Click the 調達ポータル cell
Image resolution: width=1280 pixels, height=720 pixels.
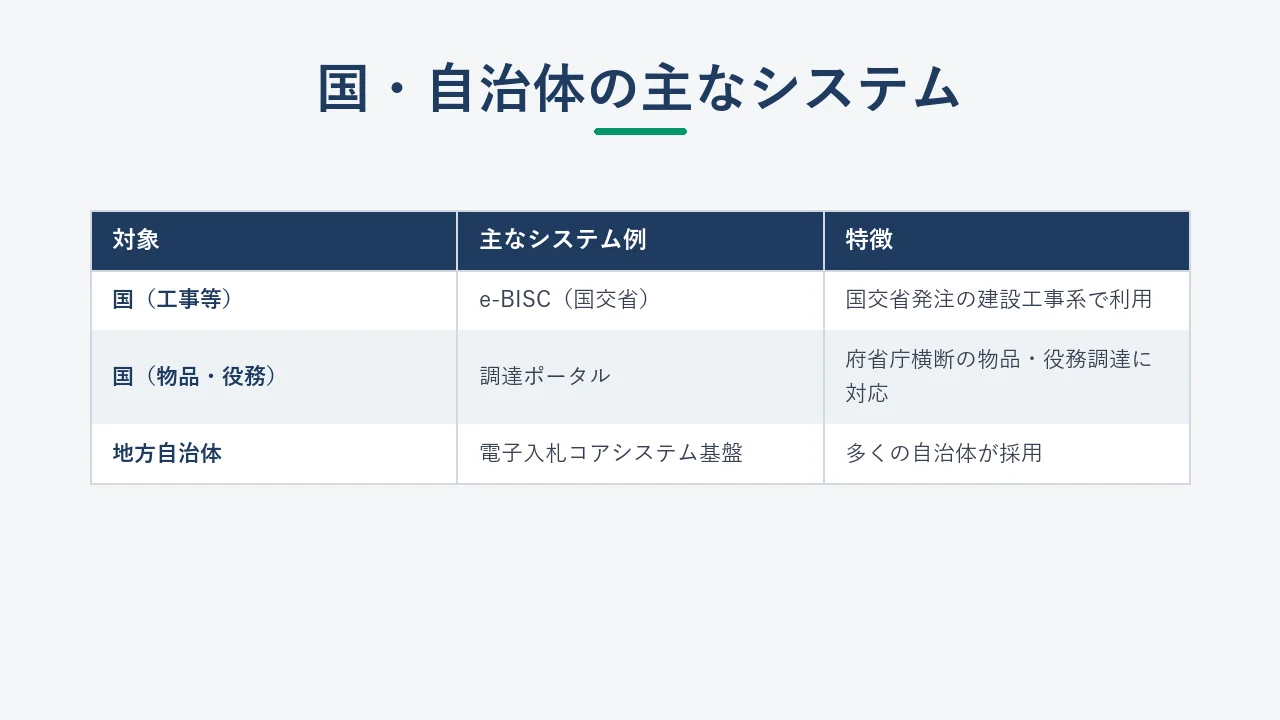640,377
